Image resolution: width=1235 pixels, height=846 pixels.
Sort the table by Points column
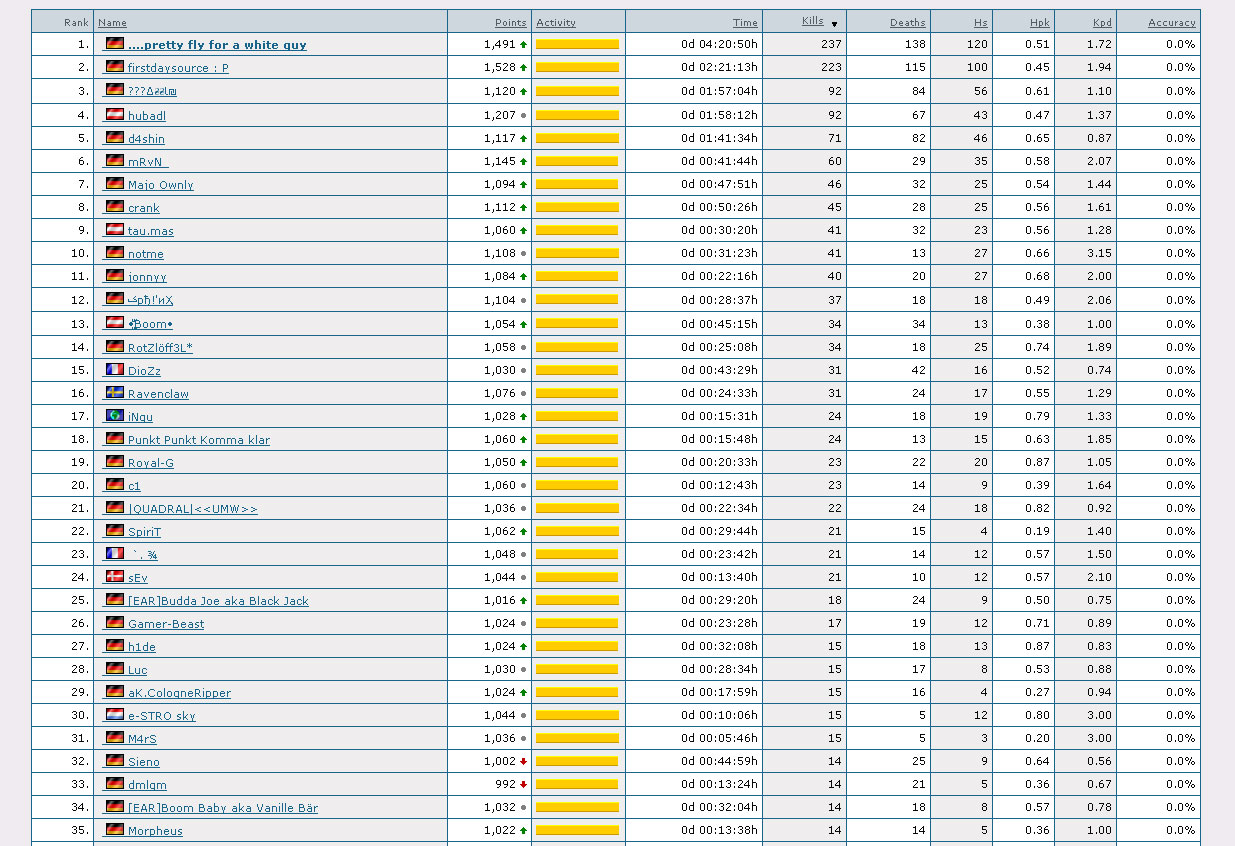coord(510,22)
